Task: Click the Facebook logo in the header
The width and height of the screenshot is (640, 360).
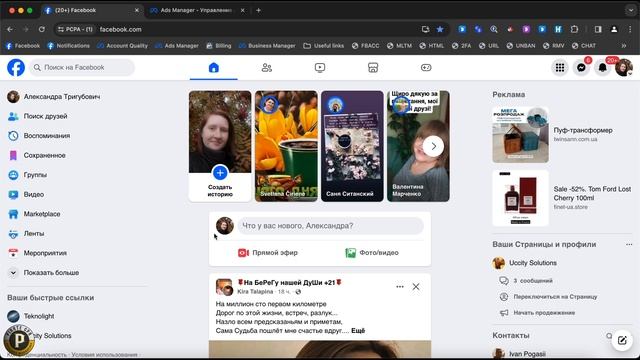Action: point(16,68)
